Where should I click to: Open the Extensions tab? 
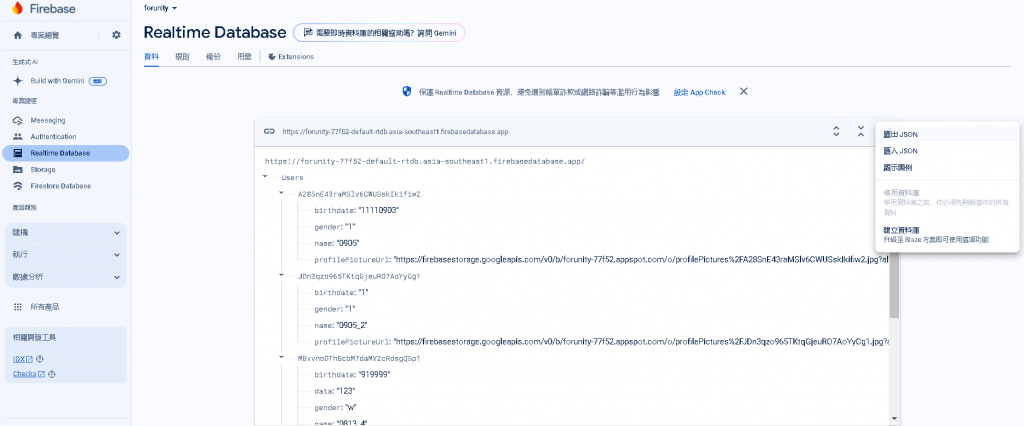click(x=291, y=57)
